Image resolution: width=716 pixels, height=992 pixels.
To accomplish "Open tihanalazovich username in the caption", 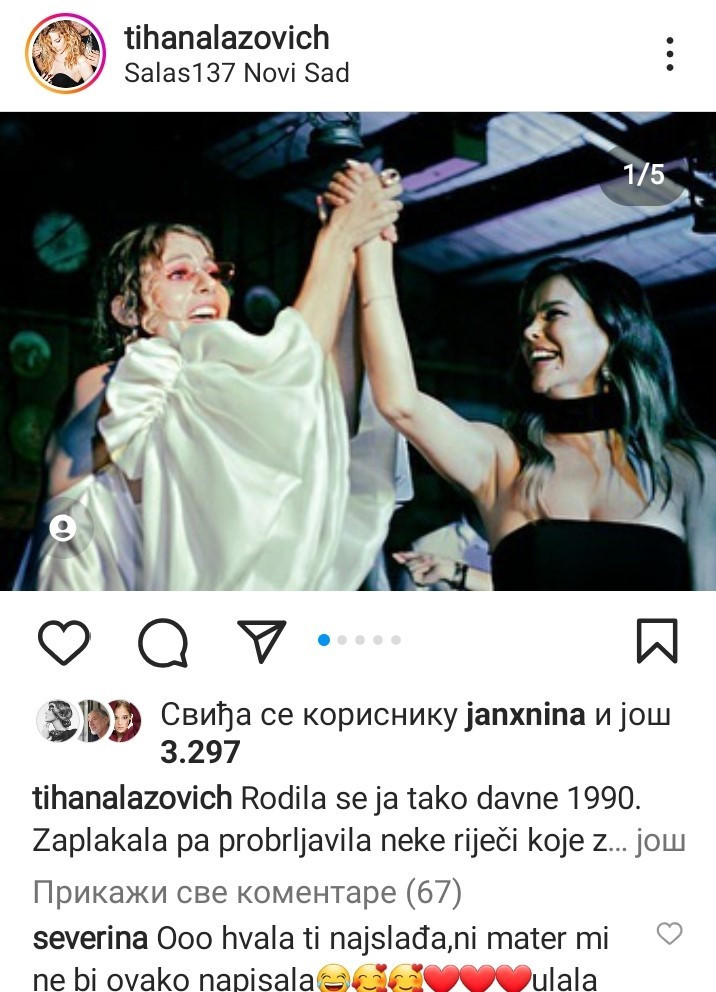I will tap(132, 798).
